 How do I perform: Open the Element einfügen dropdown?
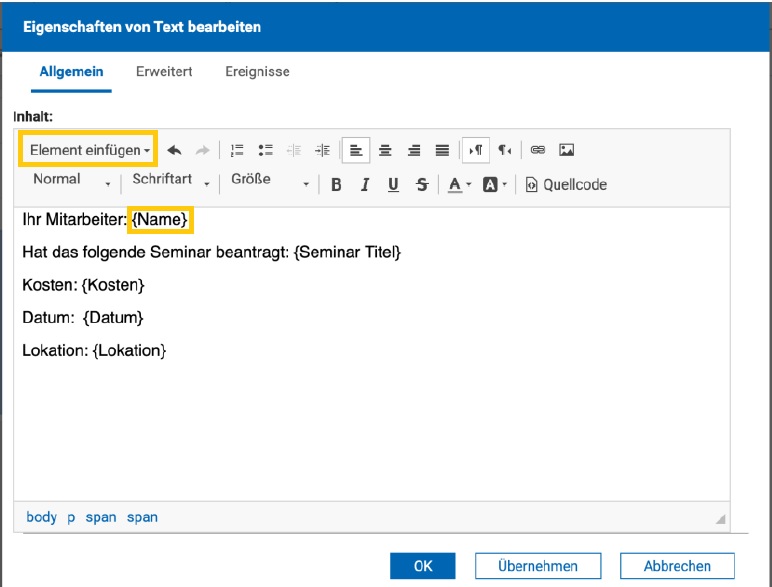pyautogui.click(x=89, y=150)
